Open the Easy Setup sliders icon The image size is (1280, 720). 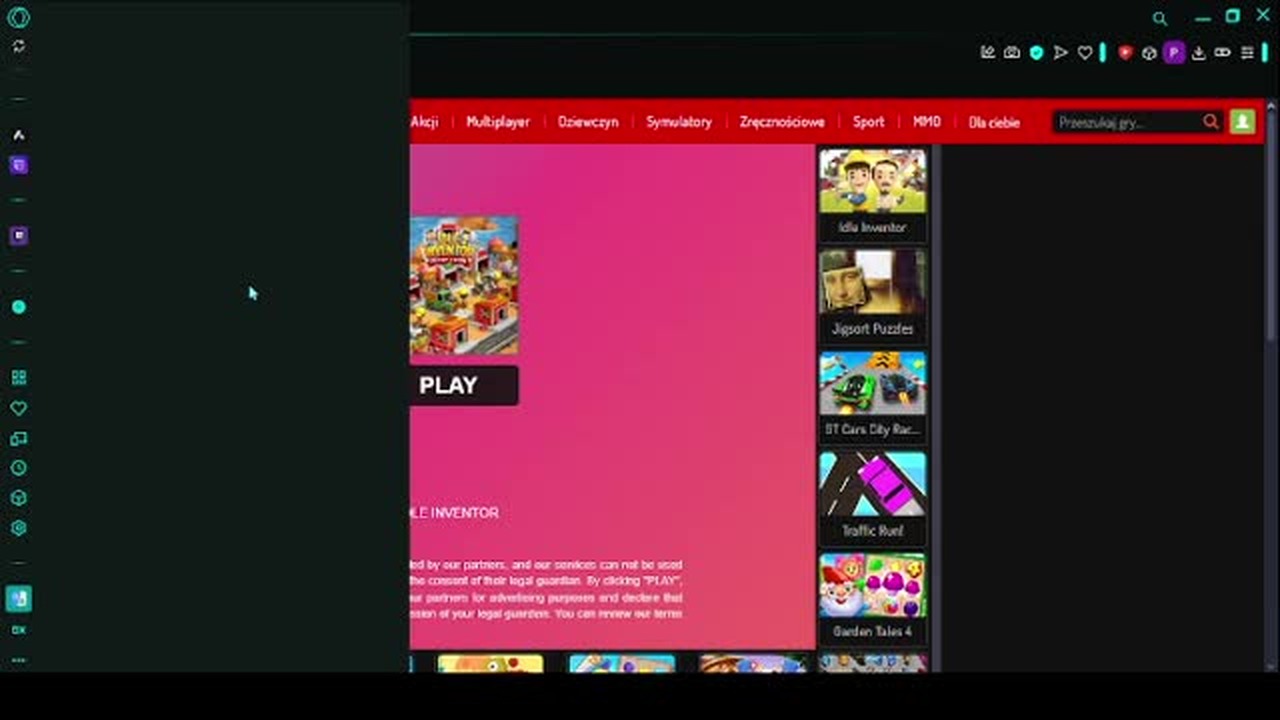(x=1247, y=53)
